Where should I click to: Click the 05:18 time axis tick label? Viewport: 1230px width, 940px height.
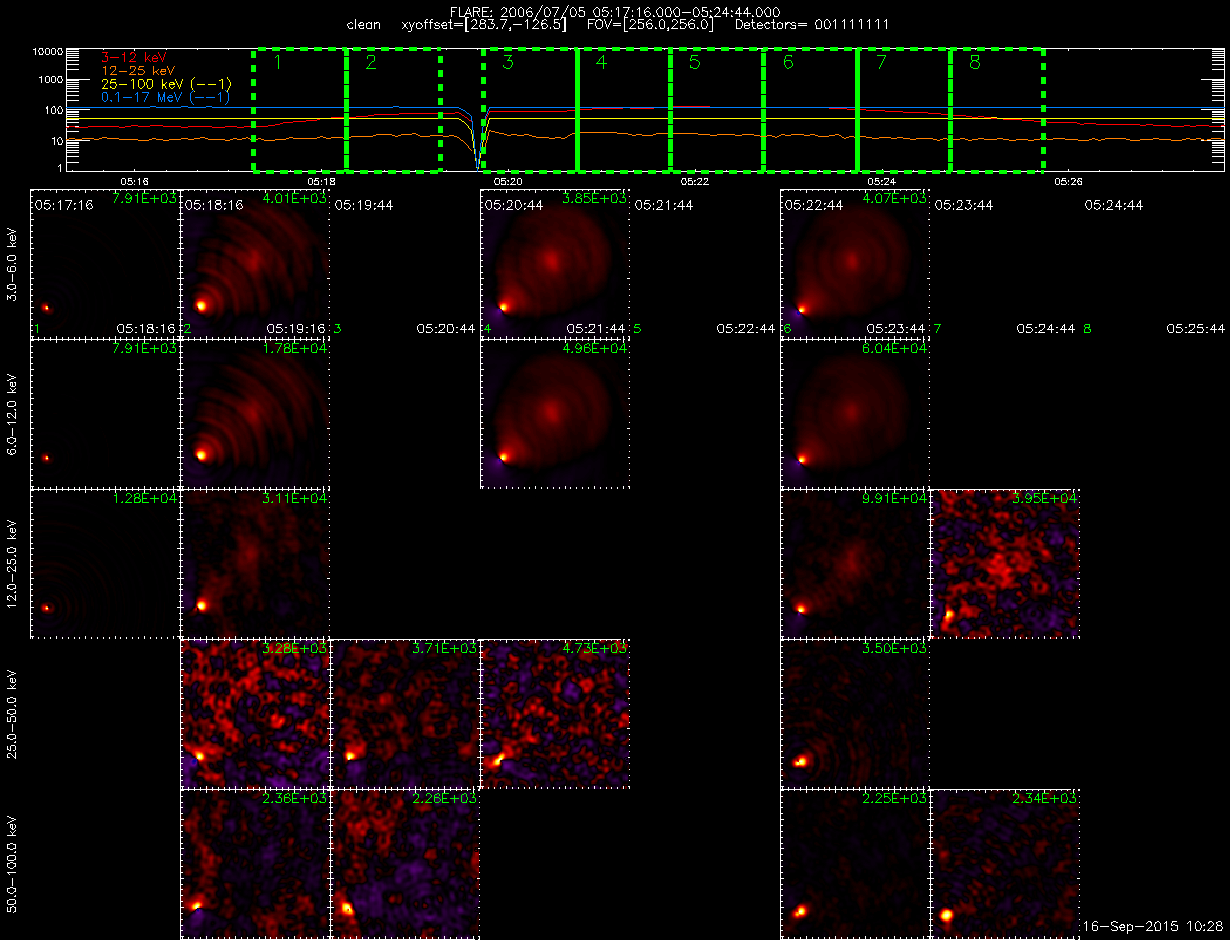[321, 181]
